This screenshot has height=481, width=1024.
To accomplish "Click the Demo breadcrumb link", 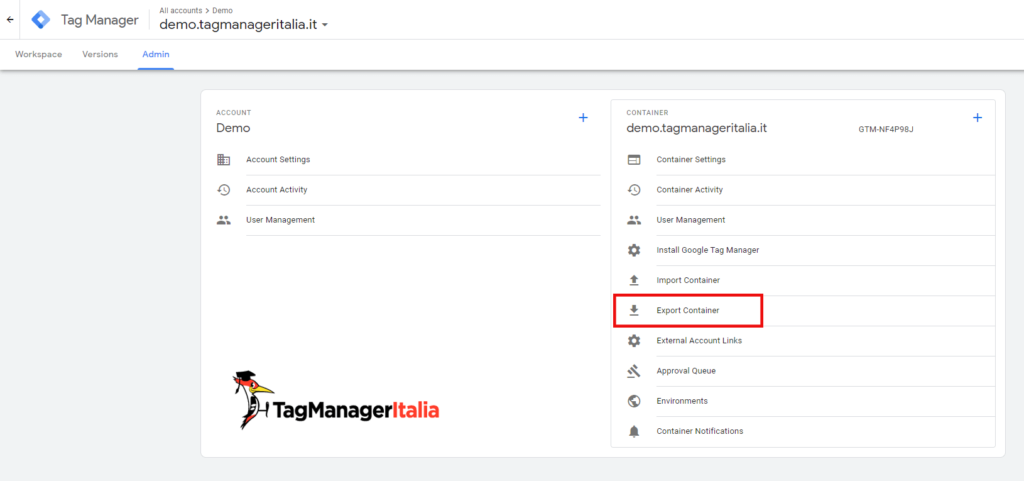I will (x=222, y=10).
